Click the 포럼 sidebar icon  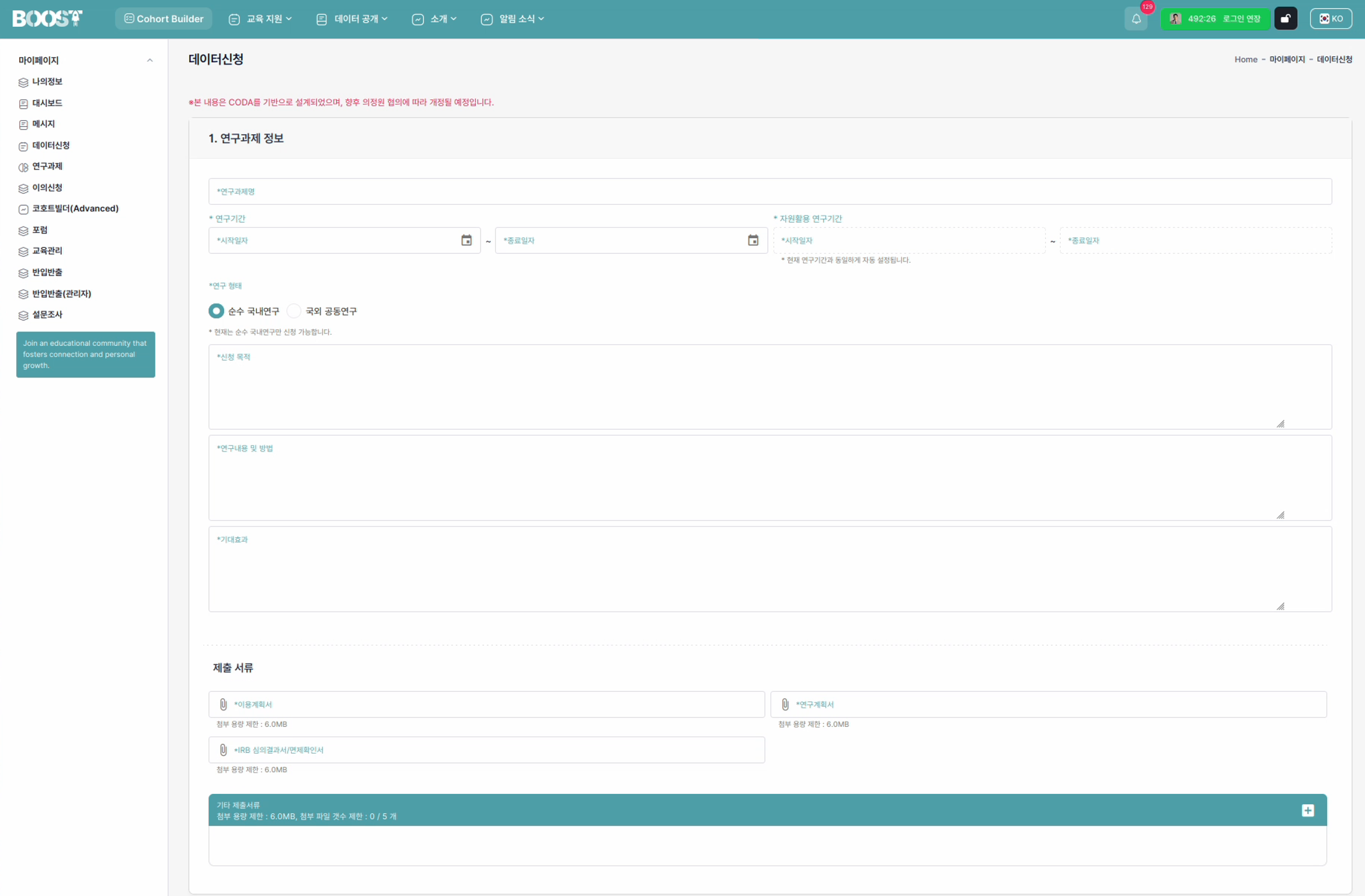tap(23, 231)
